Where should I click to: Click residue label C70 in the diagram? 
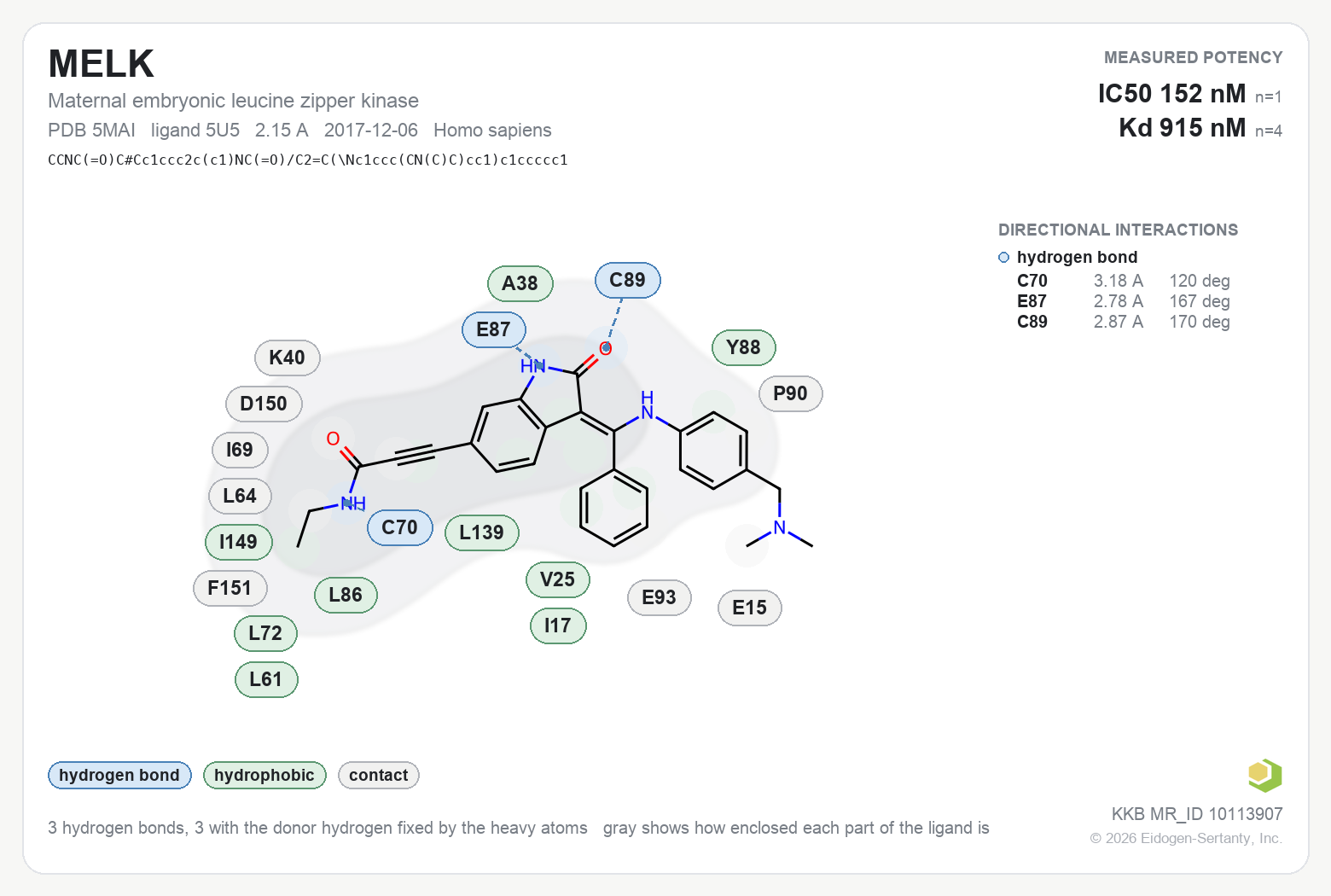tap(400, 527)
